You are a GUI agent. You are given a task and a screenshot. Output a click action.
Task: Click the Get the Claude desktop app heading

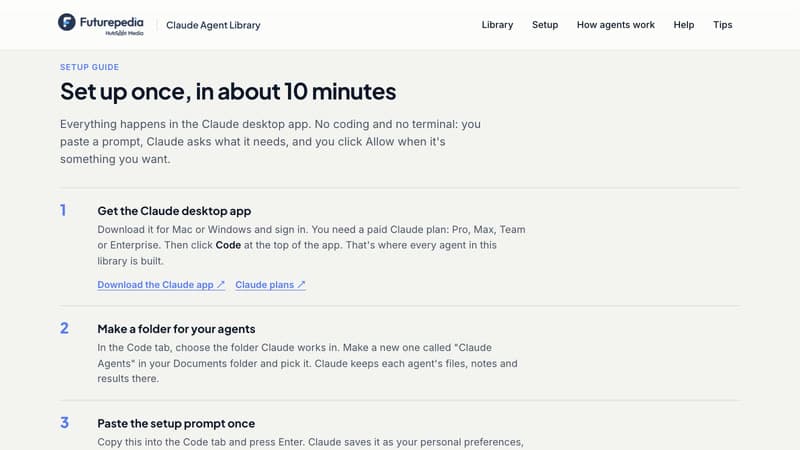[x=174, y=211]
